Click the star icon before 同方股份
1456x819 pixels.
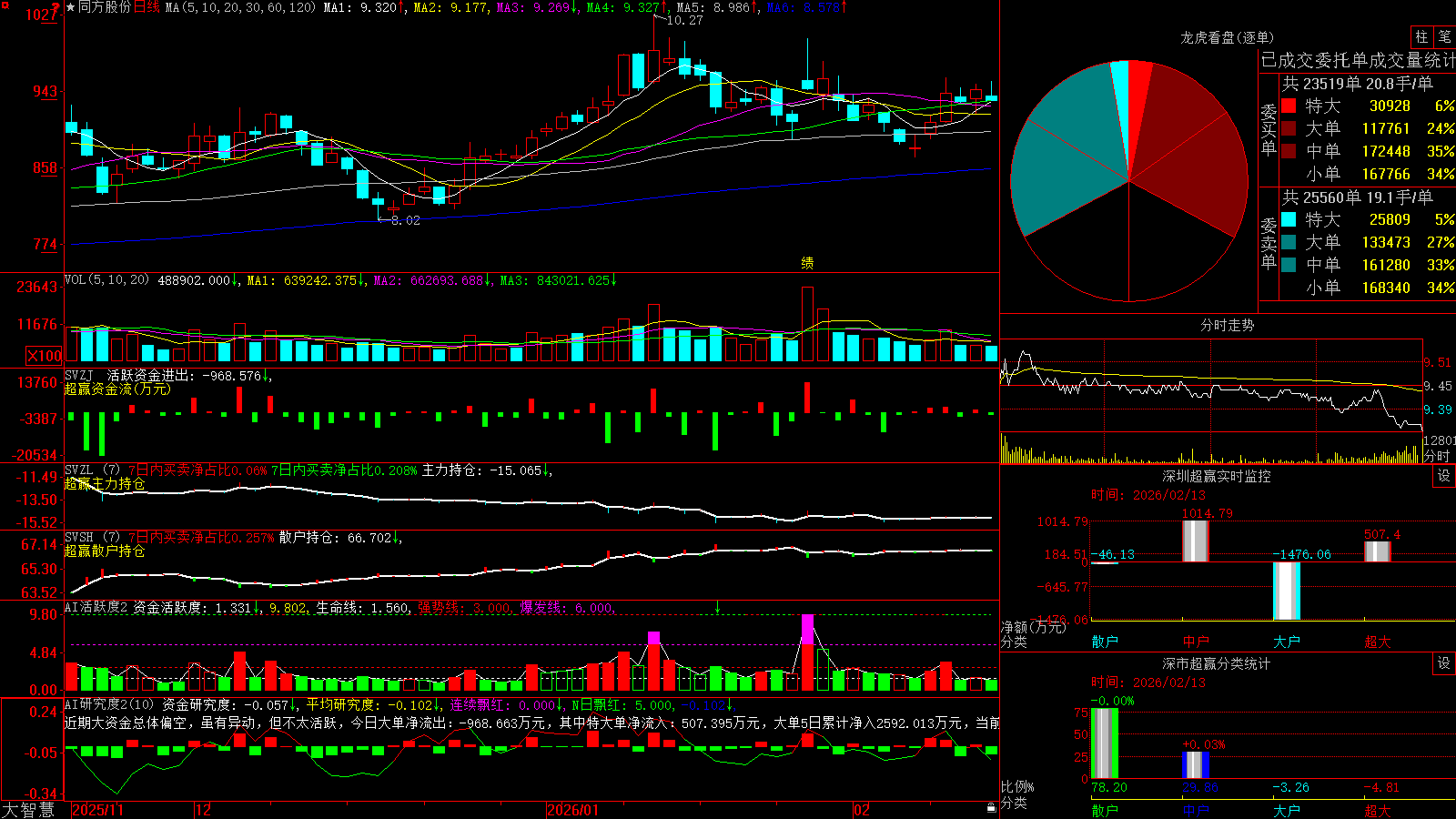coord(71,7)
